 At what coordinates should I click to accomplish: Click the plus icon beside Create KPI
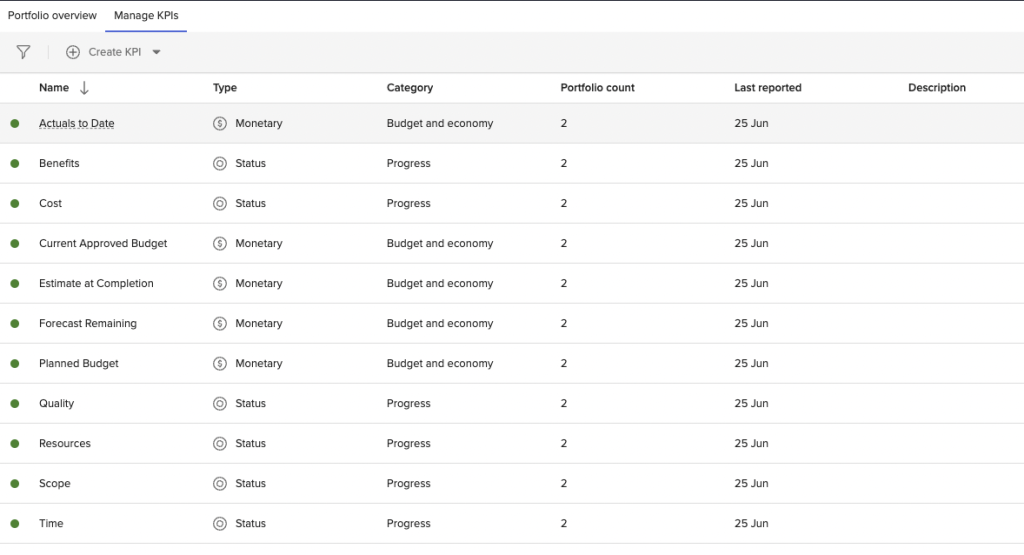pos(73,52)
